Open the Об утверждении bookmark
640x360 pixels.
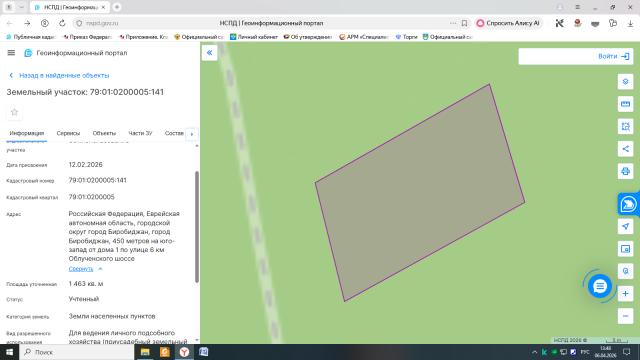tap(308, 37)
